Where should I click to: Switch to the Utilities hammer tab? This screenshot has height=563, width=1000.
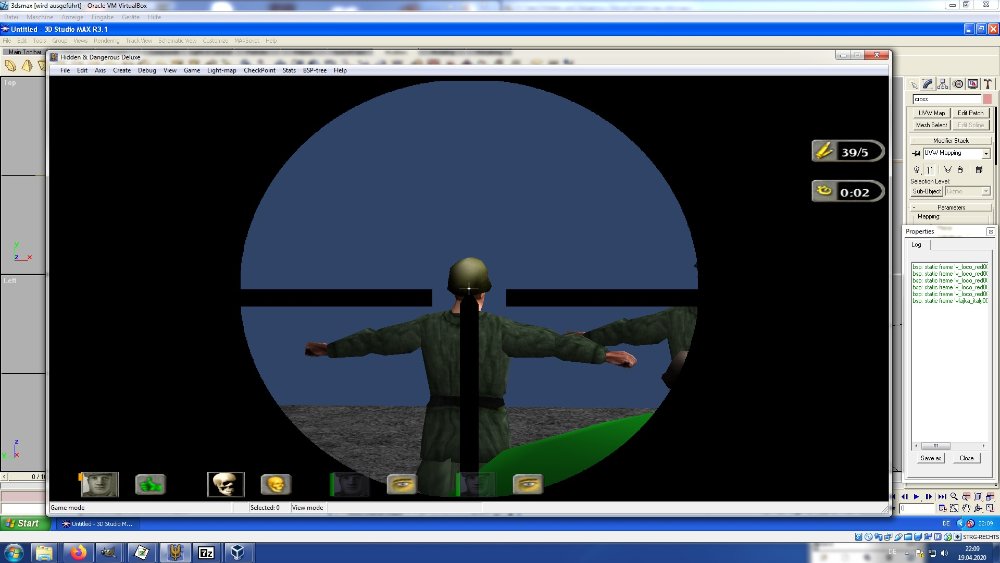[x=987, y=84]
